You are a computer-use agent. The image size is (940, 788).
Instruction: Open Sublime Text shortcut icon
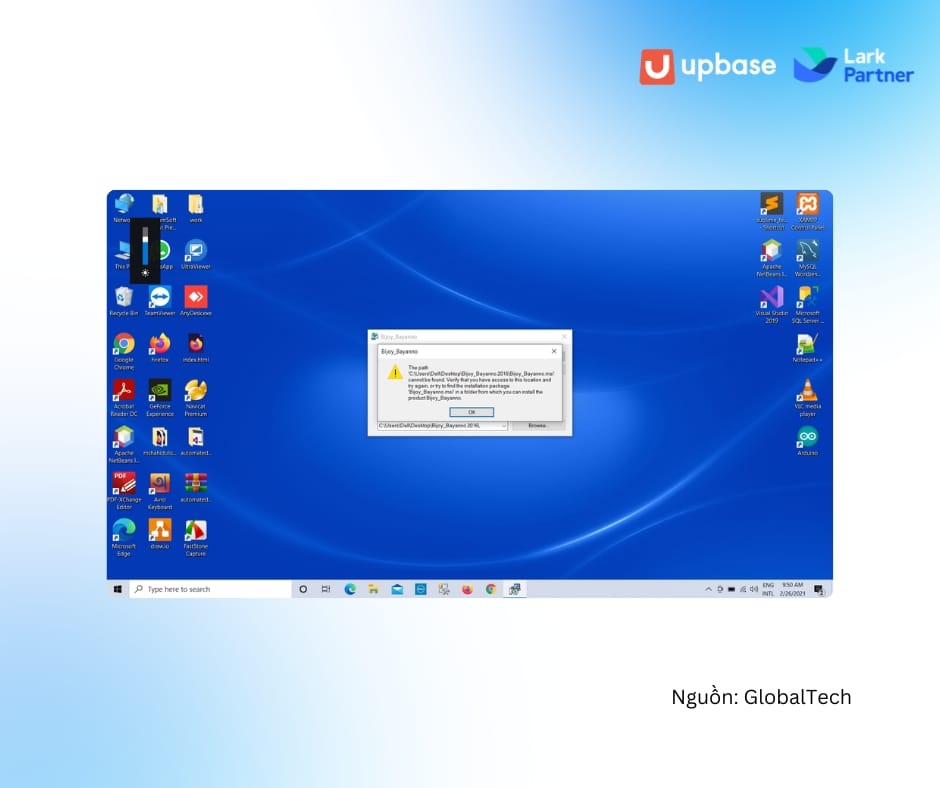(772, 211)
